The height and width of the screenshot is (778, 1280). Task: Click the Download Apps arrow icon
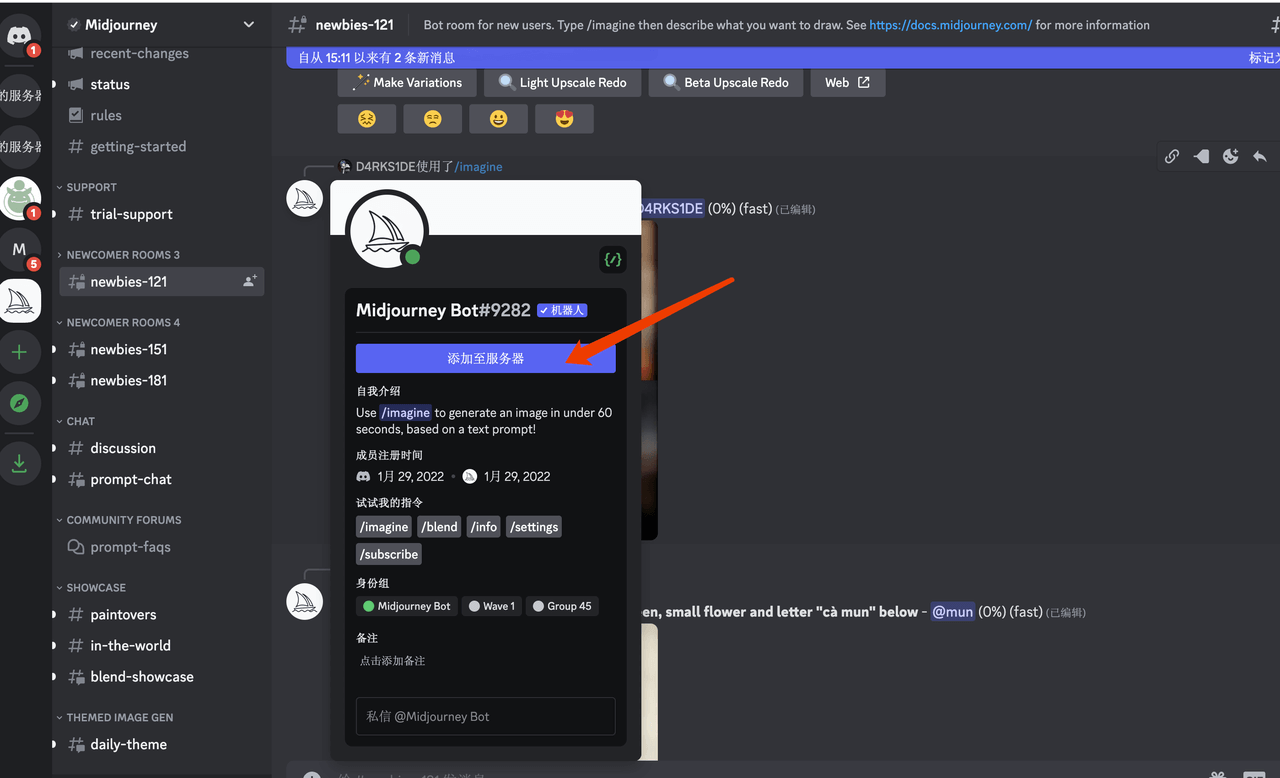coord(19,463)
